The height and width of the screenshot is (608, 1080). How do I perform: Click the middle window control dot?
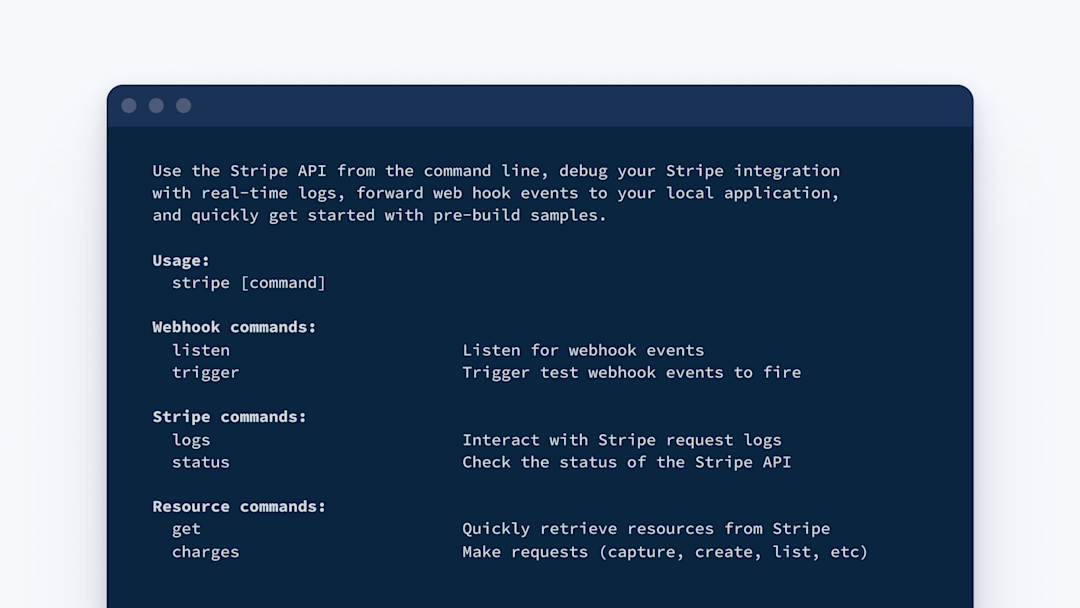(x=156, y=105)
